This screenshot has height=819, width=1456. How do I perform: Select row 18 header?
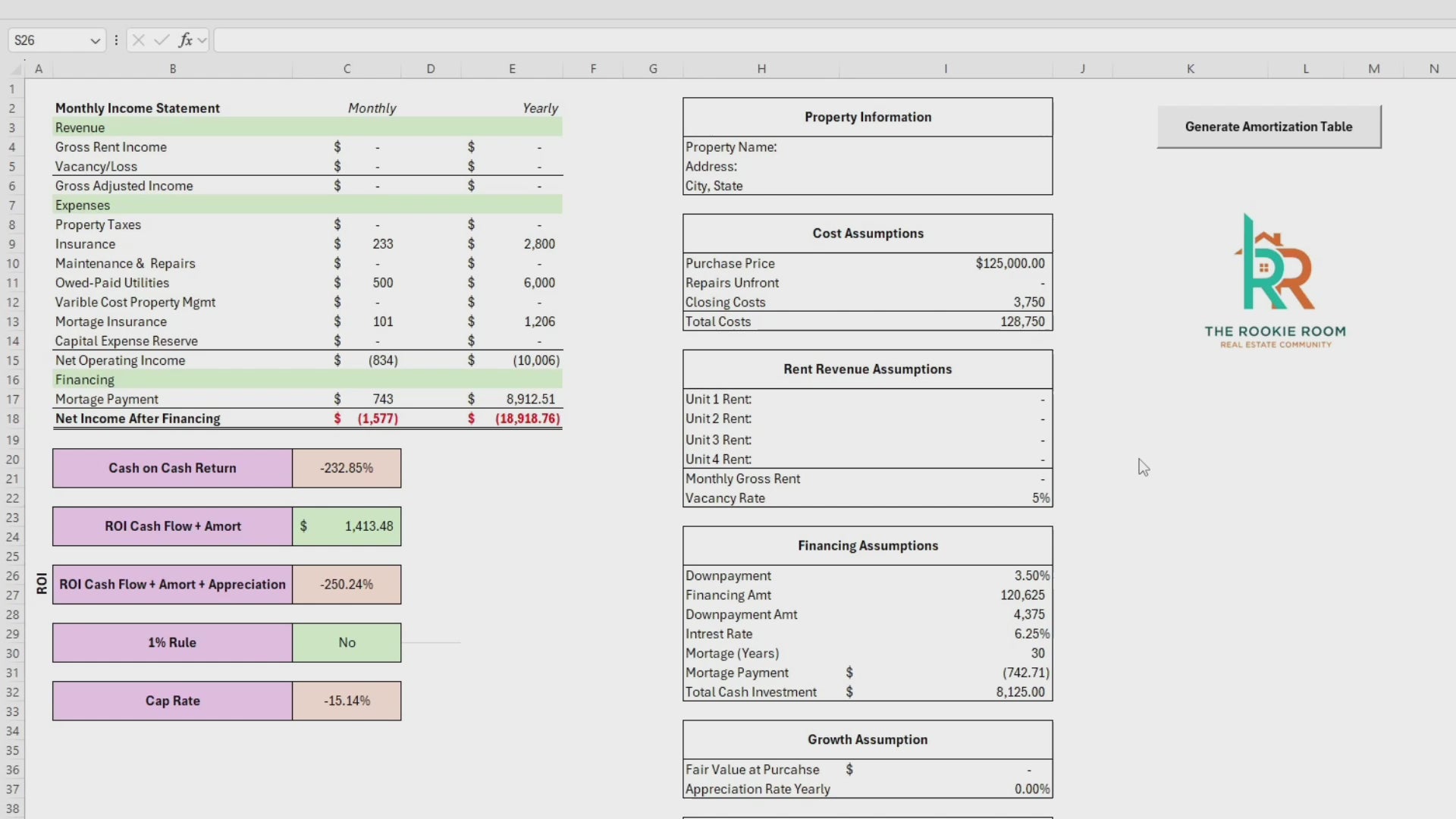[12, 419]
